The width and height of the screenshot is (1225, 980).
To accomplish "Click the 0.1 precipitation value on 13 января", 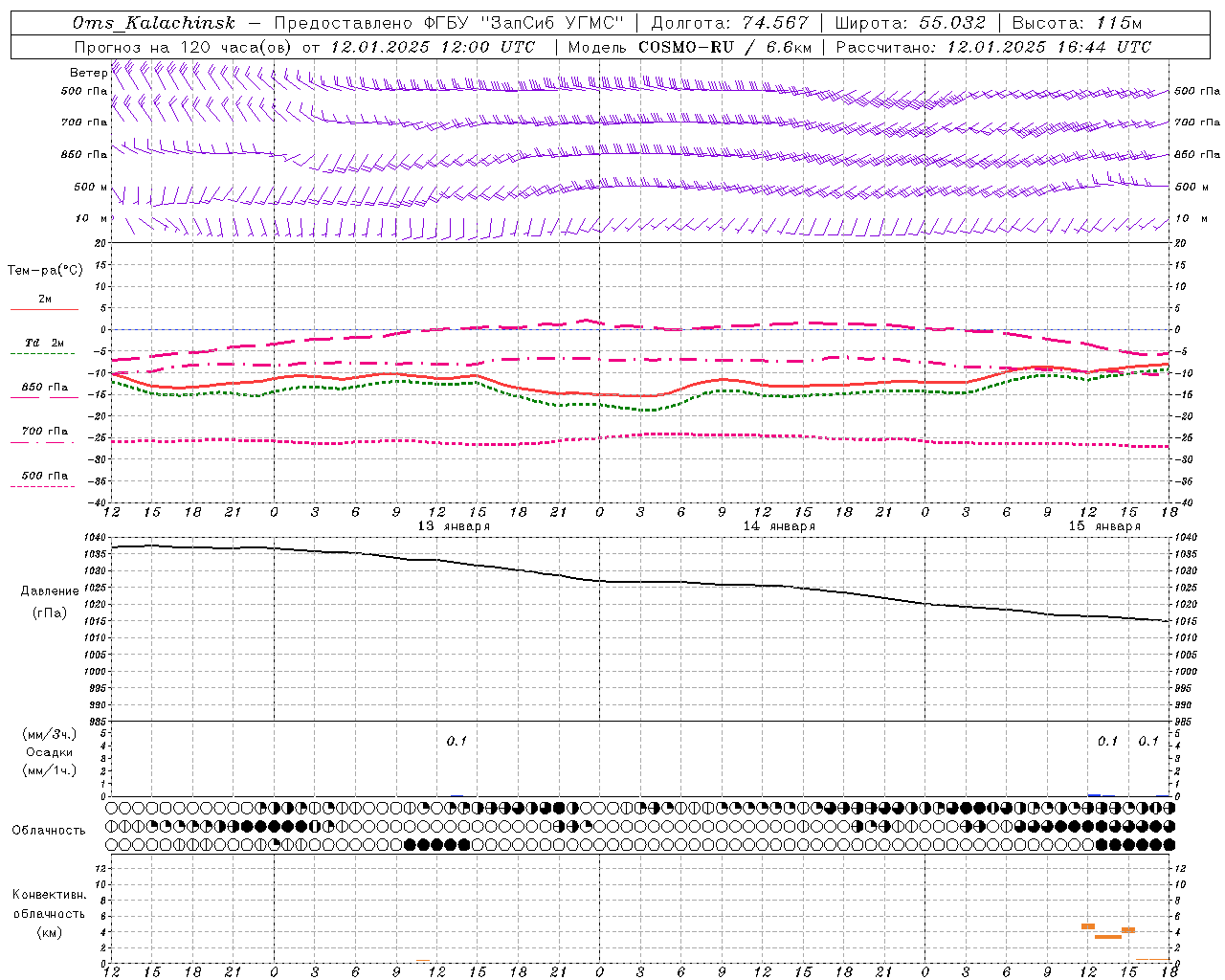I will coord(457,742).
